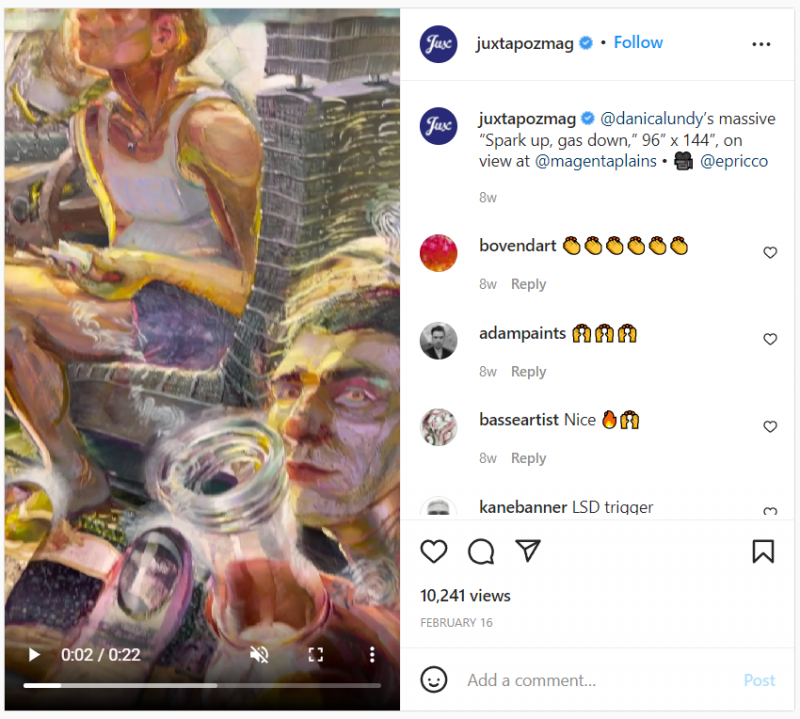The height and width of the screenshot is (719, 800).
Task: Unmute the video audio
Action: tap(259, 655)
